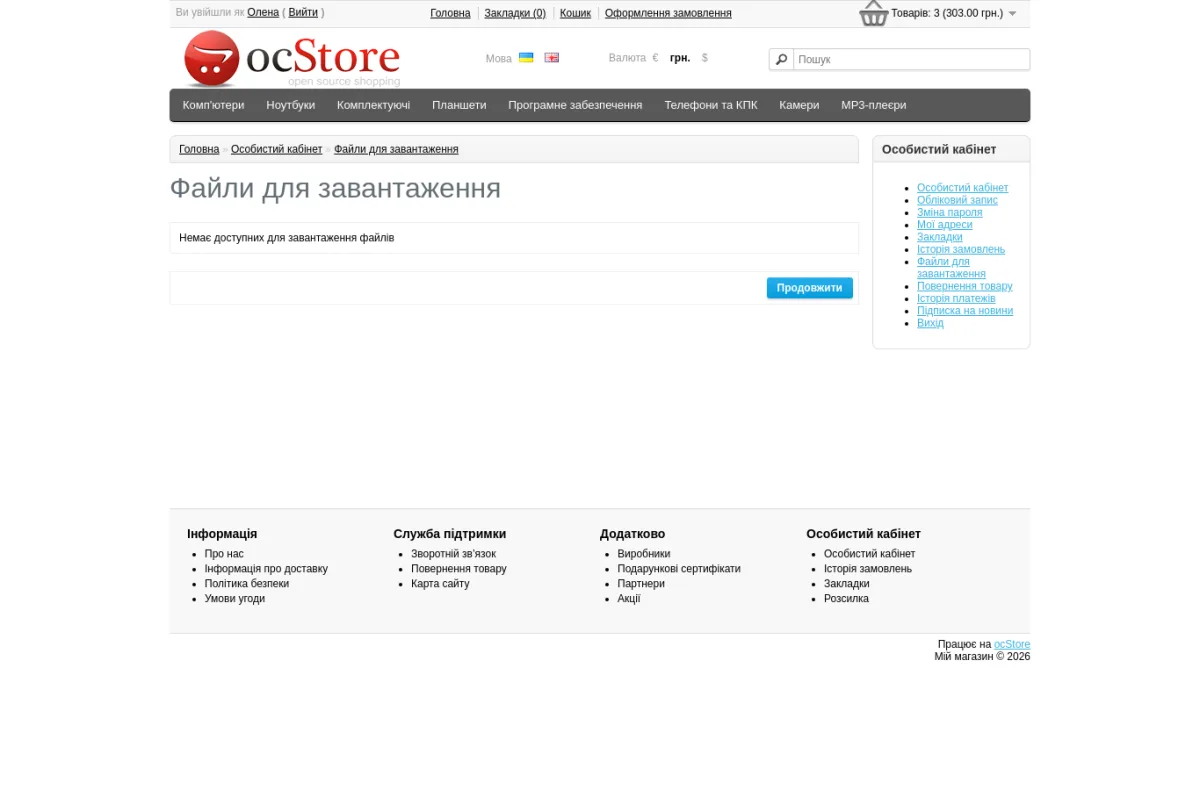Open the Ноутбуки category menu
This screenshot has height=790, width=1200.
click(291, 105)
